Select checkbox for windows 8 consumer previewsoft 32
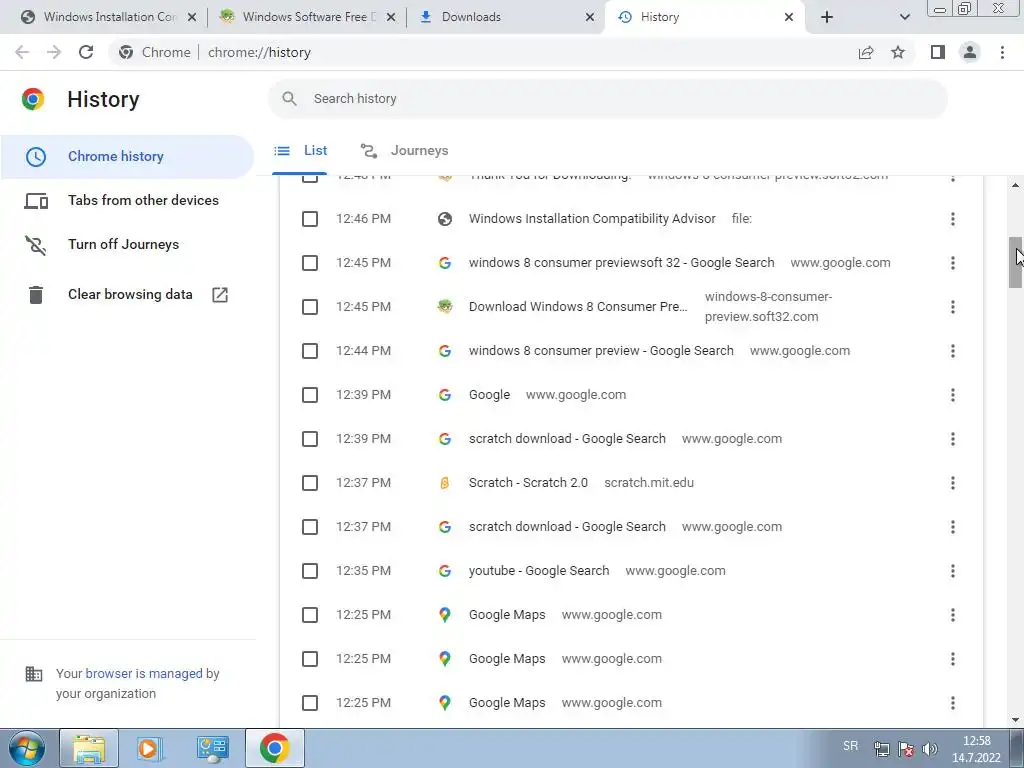Image resolution: width=1024 pixels, height=768 pixels. tap(310, 263)
